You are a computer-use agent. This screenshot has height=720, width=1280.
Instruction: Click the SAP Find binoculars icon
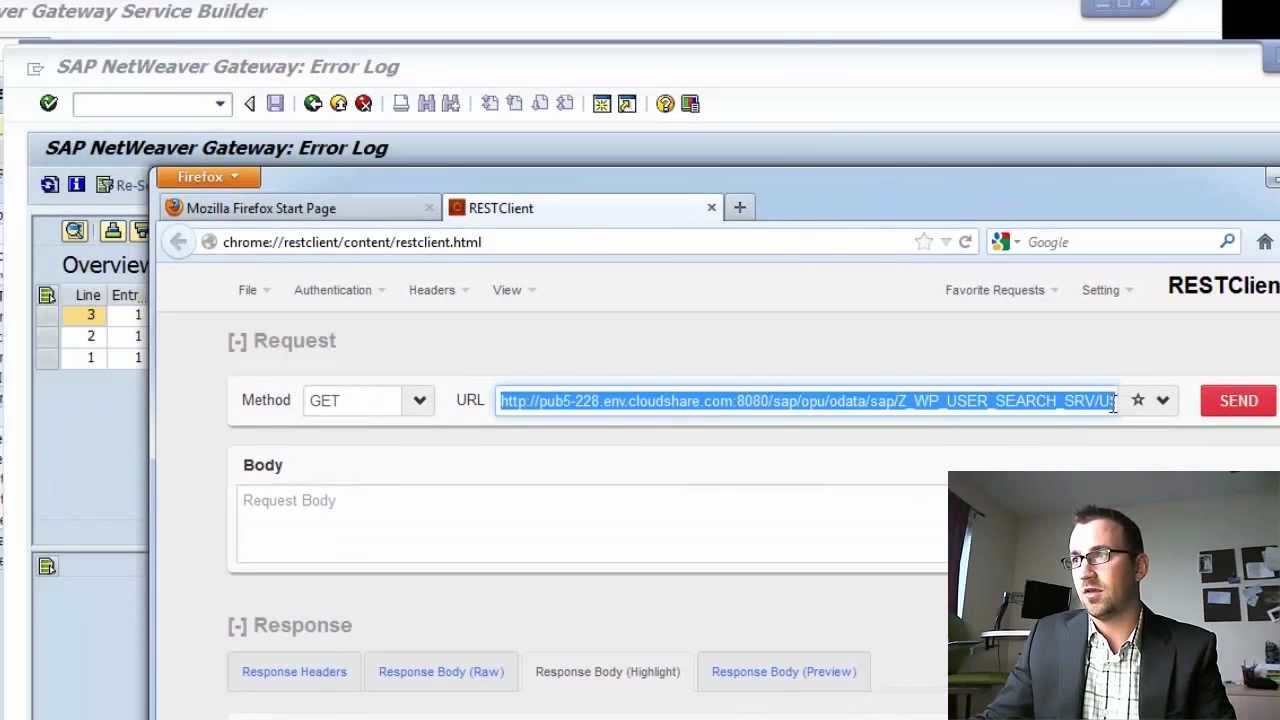(426, 103)
